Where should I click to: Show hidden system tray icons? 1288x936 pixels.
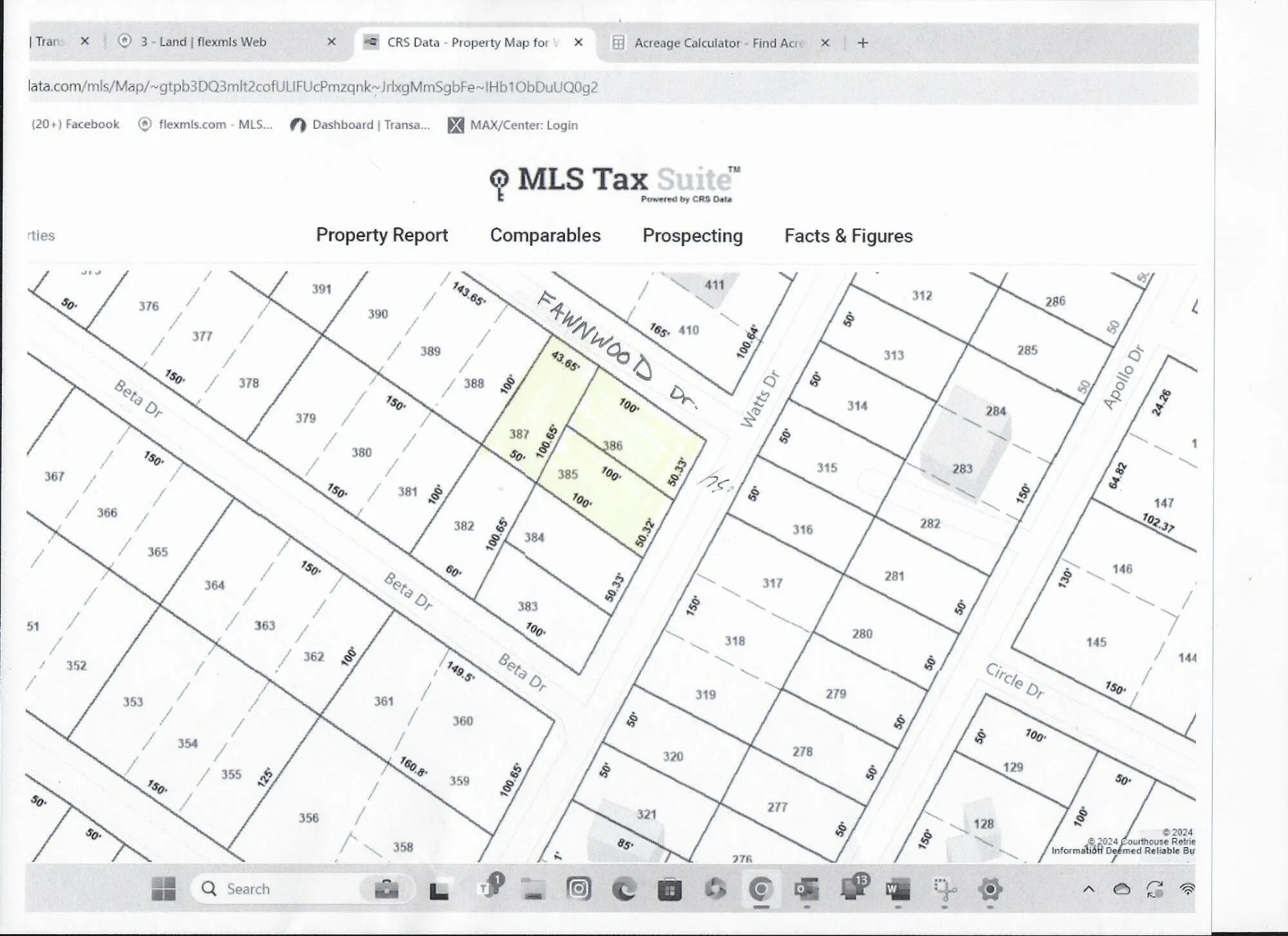[1089, 890]
